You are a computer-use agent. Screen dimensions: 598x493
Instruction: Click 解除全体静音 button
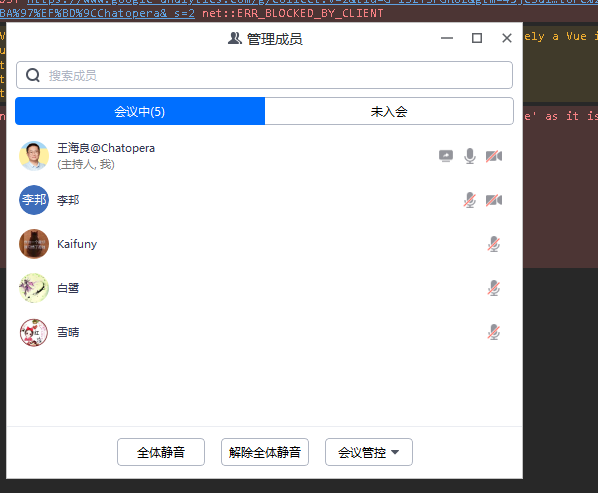click(x=265, y=452)
